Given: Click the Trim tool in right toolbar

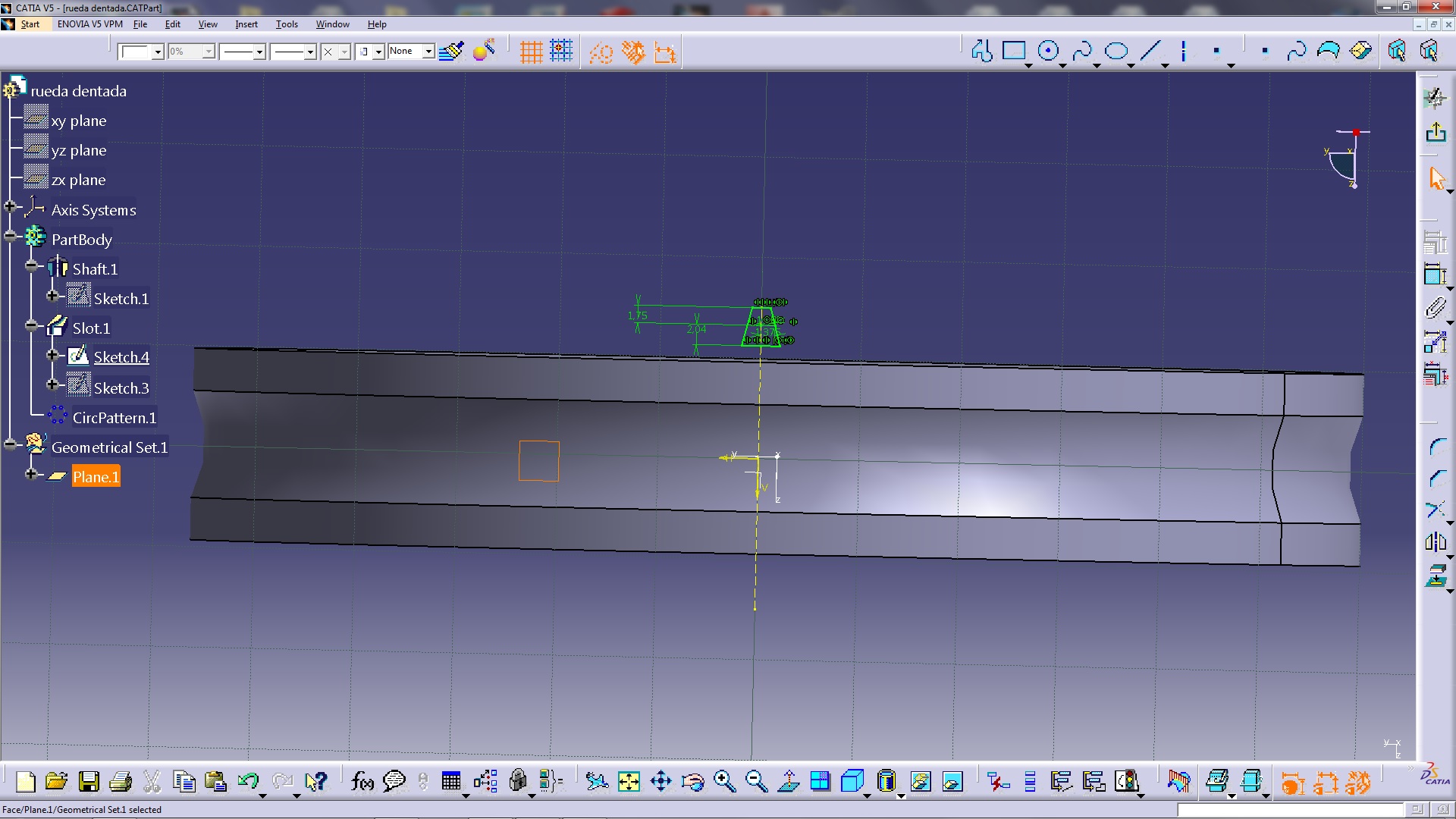Looking at the screenshot, I should pyautogui.click(x=1436, y=510).
